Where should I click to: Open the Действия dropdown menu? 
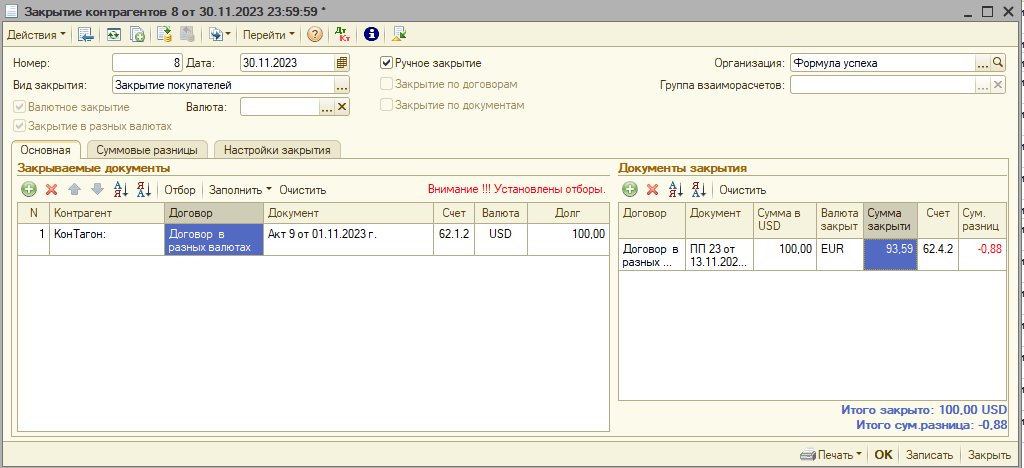(37, 34)
